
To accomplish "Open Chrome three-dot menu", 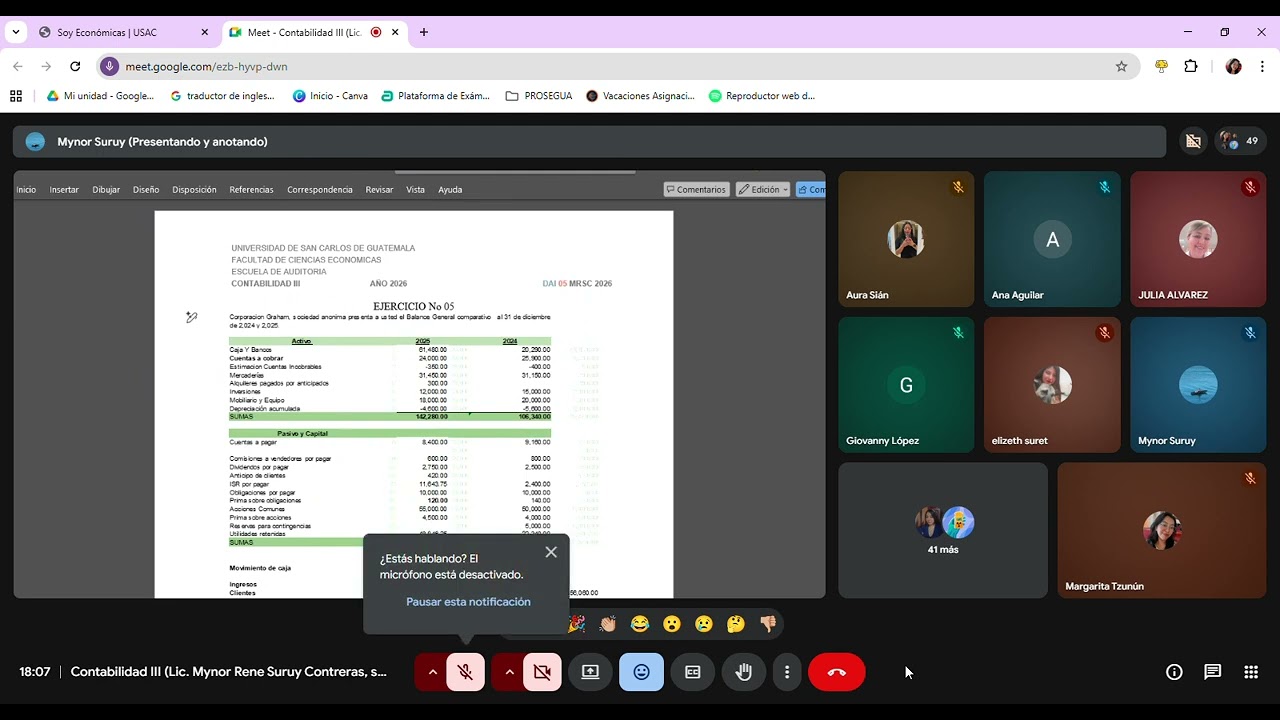I will [x=1264, y=66].
